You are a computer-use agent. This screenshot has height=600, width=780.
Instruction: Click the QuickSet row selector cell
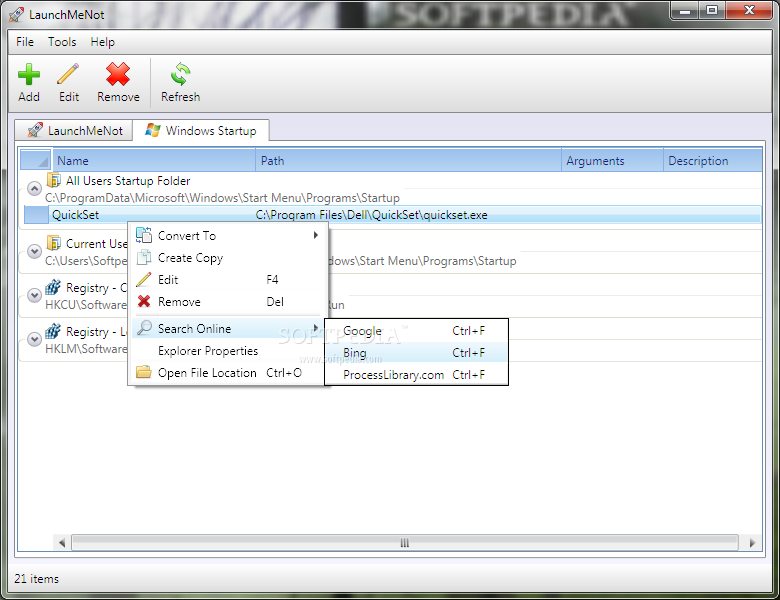36,215
